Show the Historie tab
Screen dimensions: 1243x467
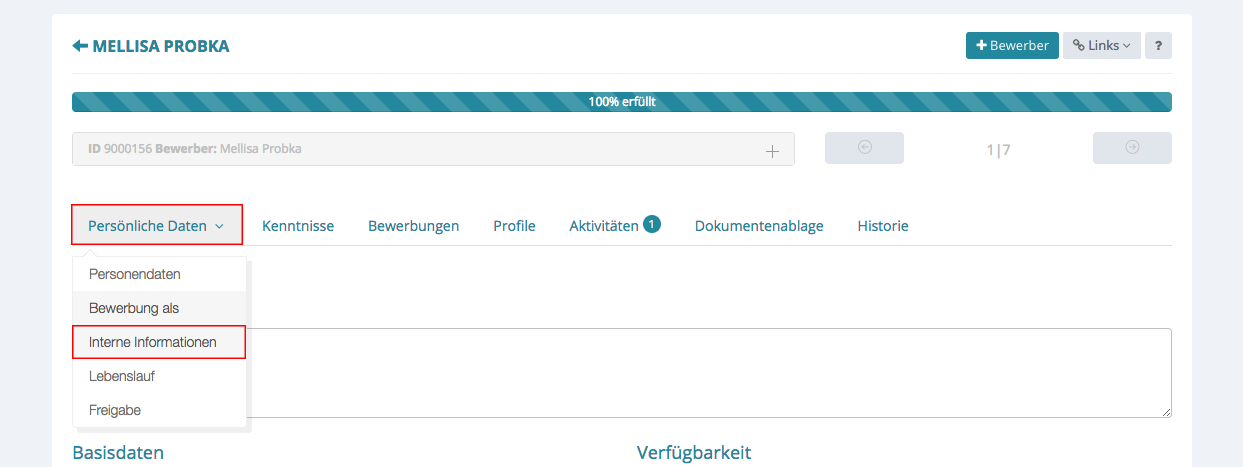tap(883, 226)
